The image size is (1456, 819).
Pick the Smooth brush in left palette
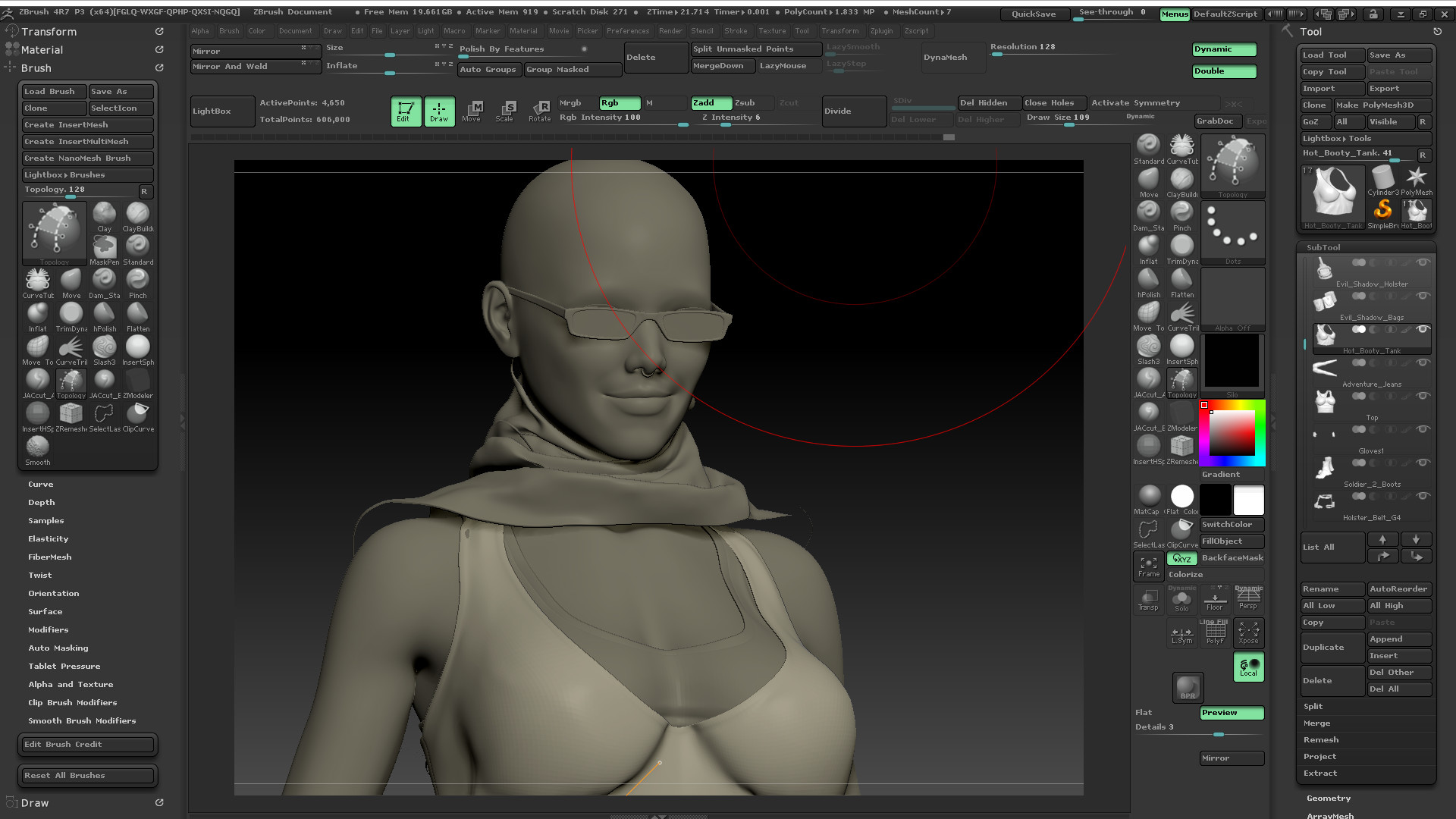point(38,450)
